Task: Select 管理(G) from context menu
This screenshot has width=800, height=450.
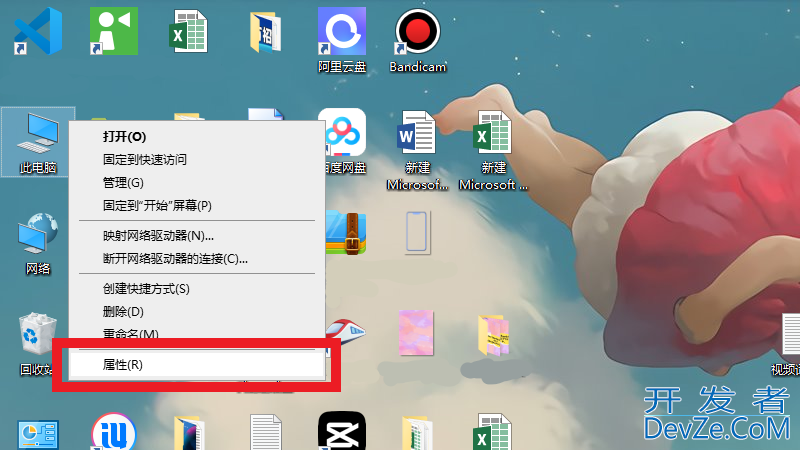Action: point(197,183)
